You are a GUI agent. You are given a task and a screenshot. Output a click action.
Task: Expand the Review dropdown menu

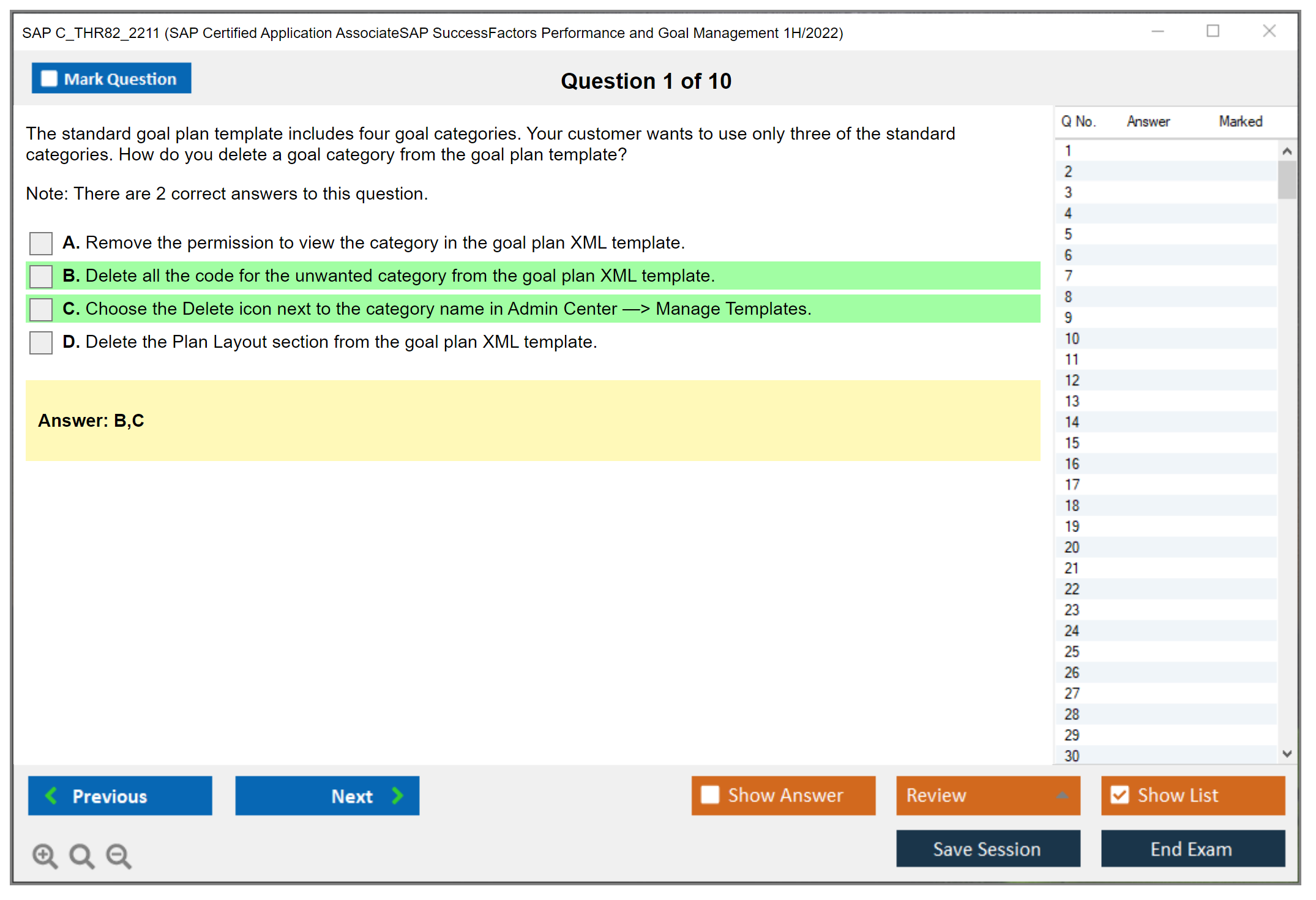(1062, 795)
